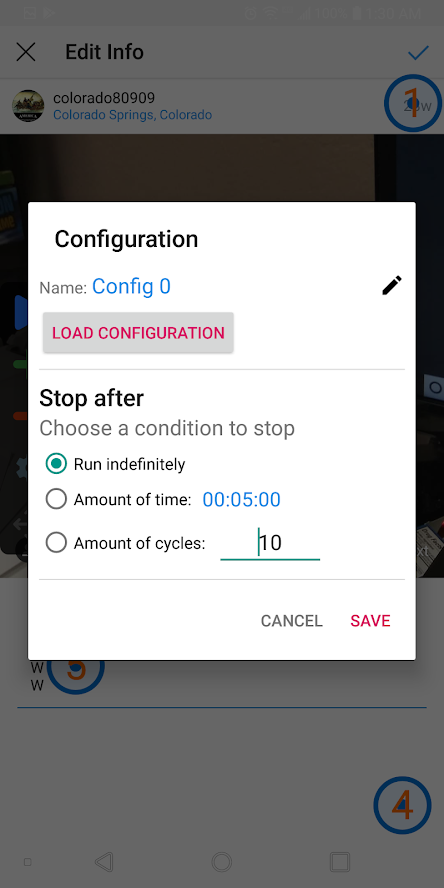Tap the Android home circle button
This screenshot has height=888, width=444.
pos(221,862)
